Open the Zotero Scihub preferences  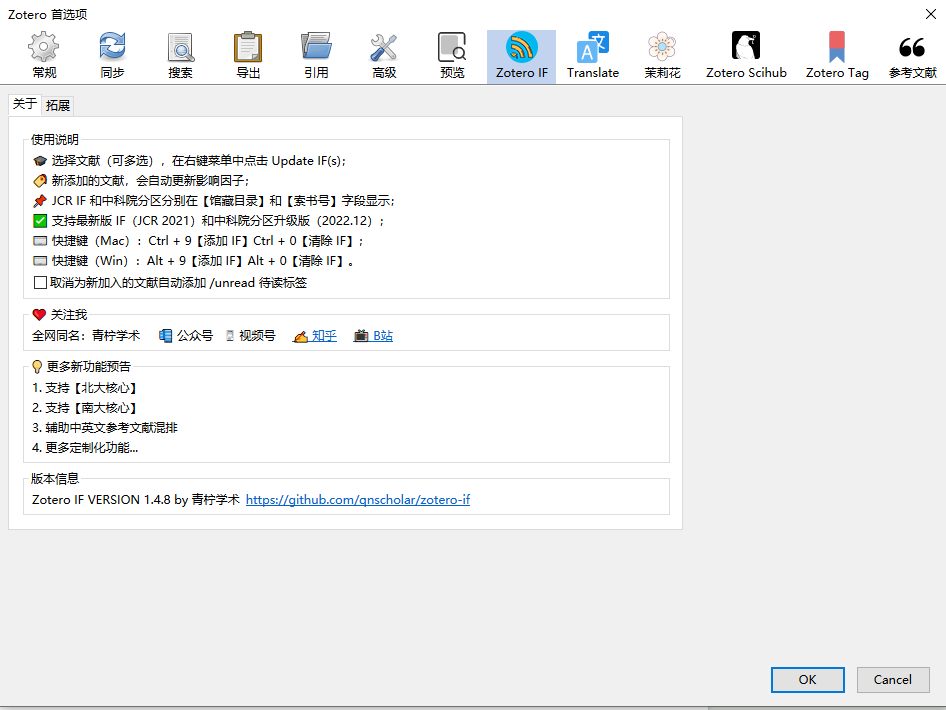pos(746,56)
